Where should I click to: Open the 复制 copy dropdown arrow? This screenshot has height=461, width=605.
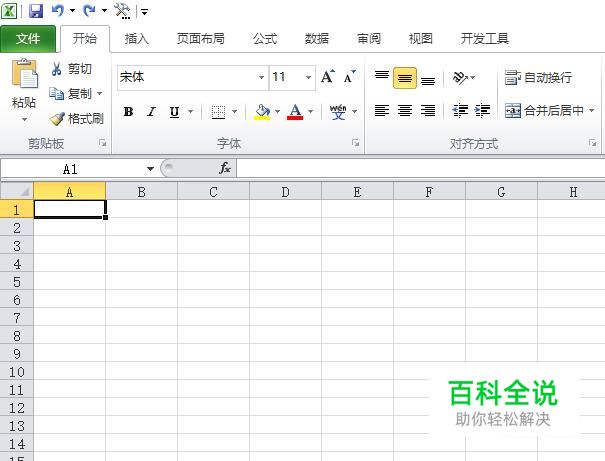100,93
